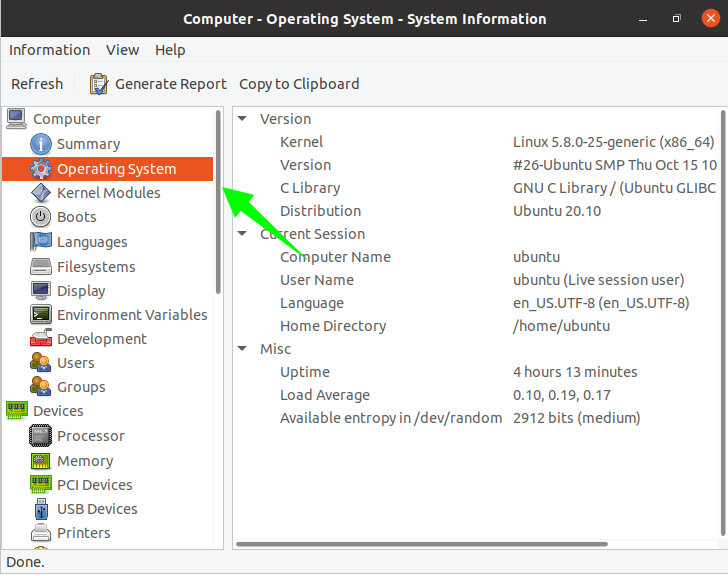Select the Environment Variables tree item
Screen dimensions: 728x576
coord(132,315)
